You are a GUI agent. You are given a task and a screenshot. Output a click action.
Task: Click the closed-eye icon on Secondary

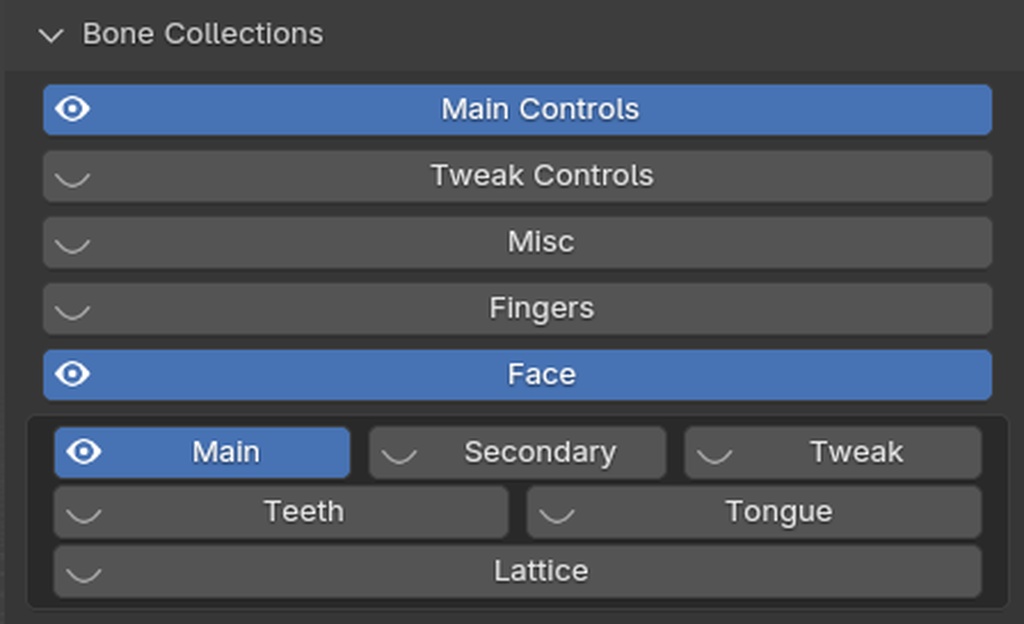click(x=399, y=455)
